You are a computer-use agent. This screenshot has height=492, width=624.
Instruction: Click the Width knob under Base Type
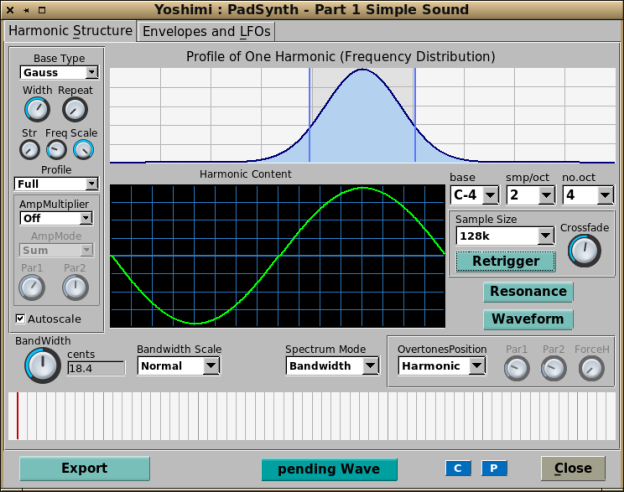click(37, 110)
